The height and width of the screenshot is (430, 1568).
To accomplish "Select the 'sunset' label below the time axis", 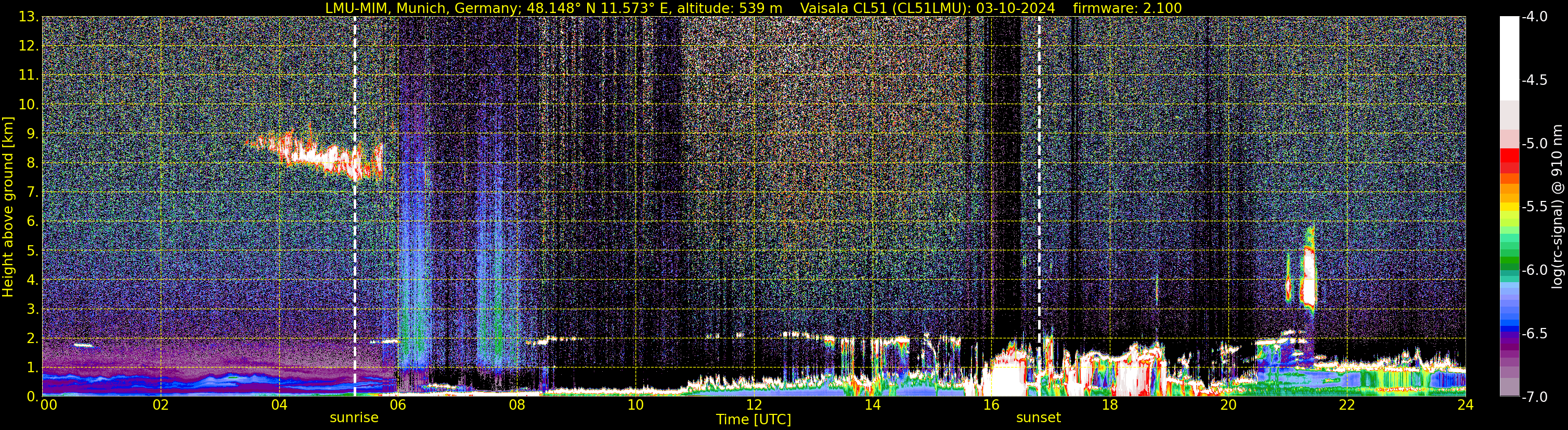I will click(1039, 418).
